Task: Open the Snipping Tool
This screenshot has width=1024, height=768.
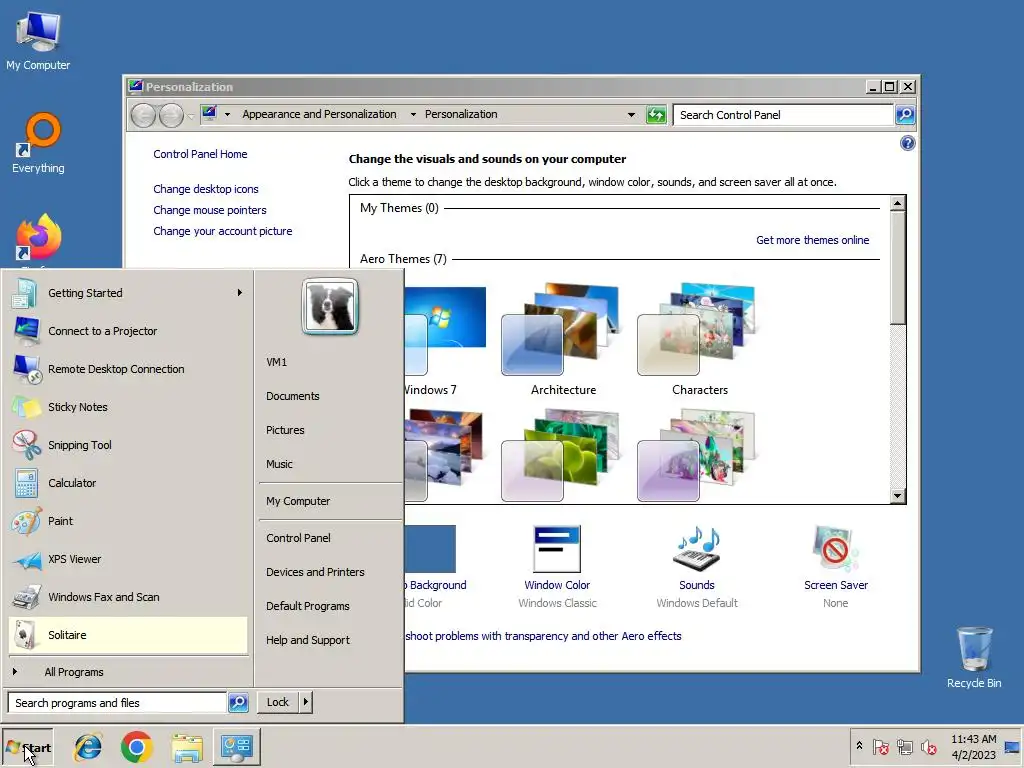Action: point(128,445)
